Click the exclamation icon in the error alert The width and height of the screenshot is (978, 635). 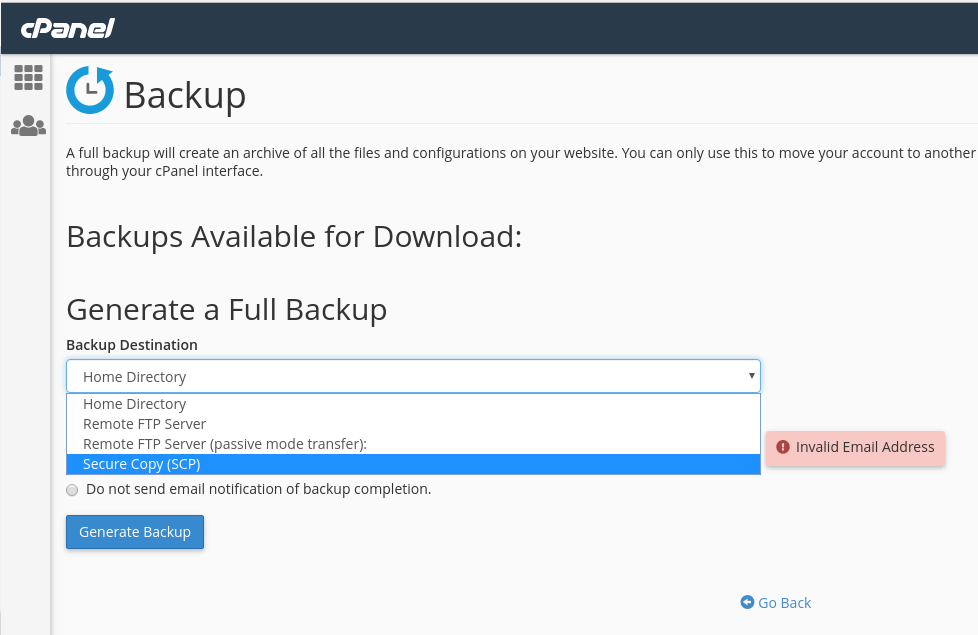(x=783, y=448)
